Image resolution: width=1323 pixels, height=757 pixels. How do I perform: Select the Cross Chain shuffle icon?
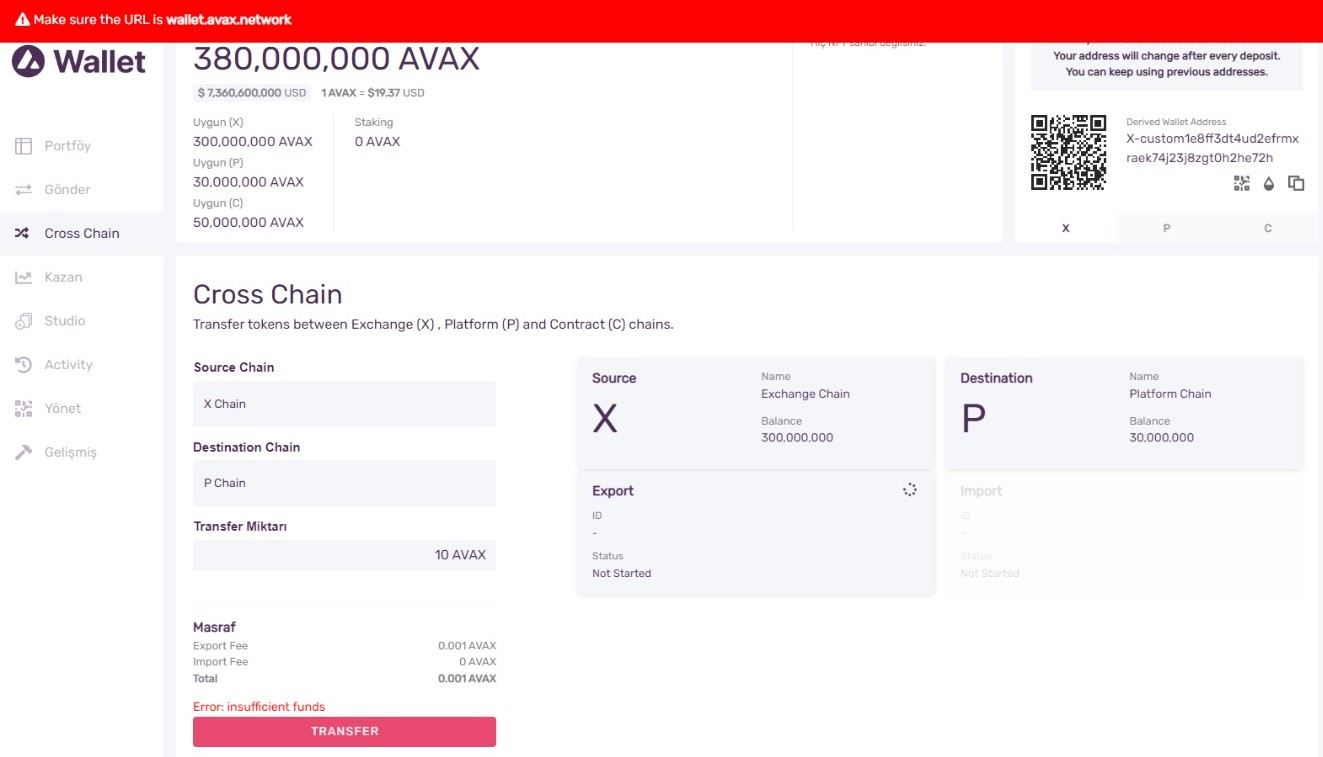coord(22,233)
